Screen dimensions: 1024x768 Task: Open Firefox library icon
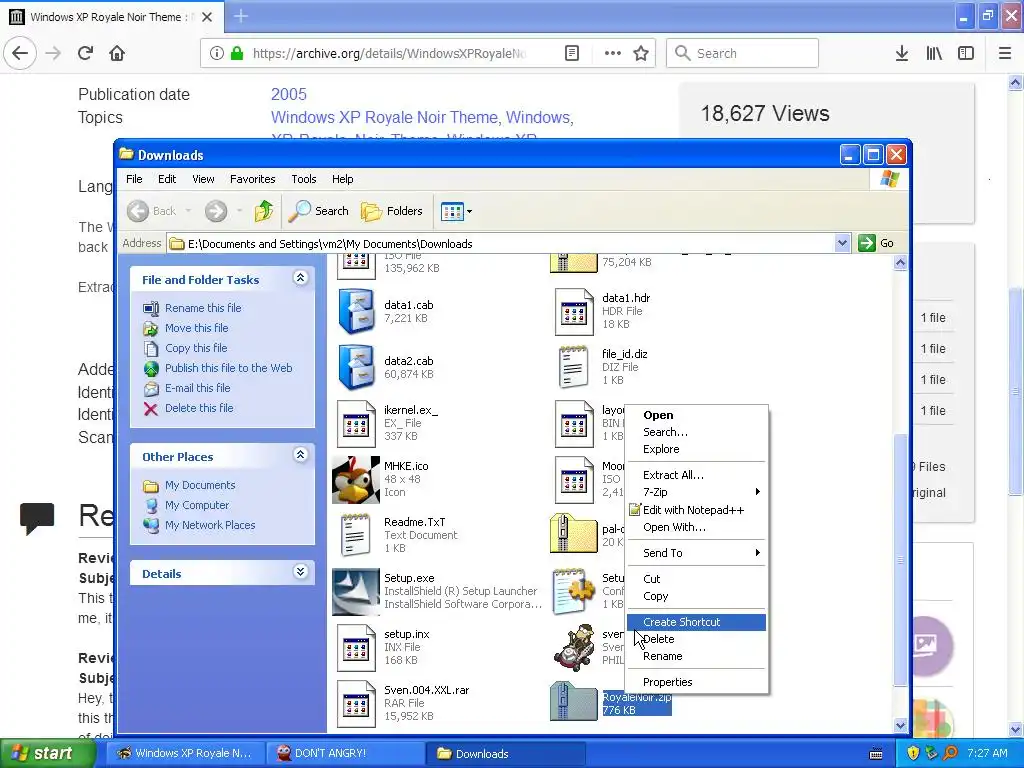point(934,53)
